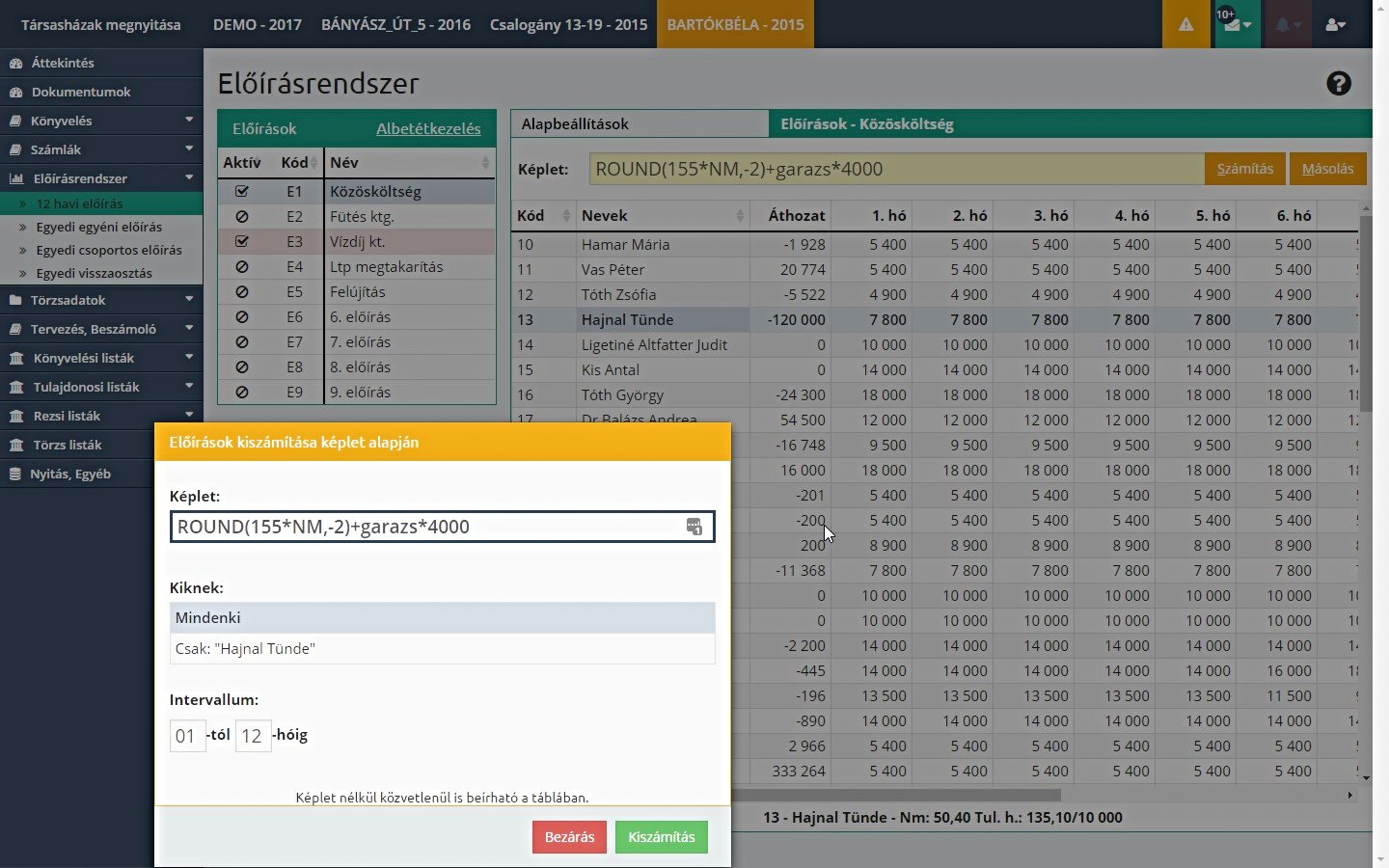Viewport: 1389px width, 868px height.
Task: Expand the Könyvelési listák sidebar menu
Action: 101,358
